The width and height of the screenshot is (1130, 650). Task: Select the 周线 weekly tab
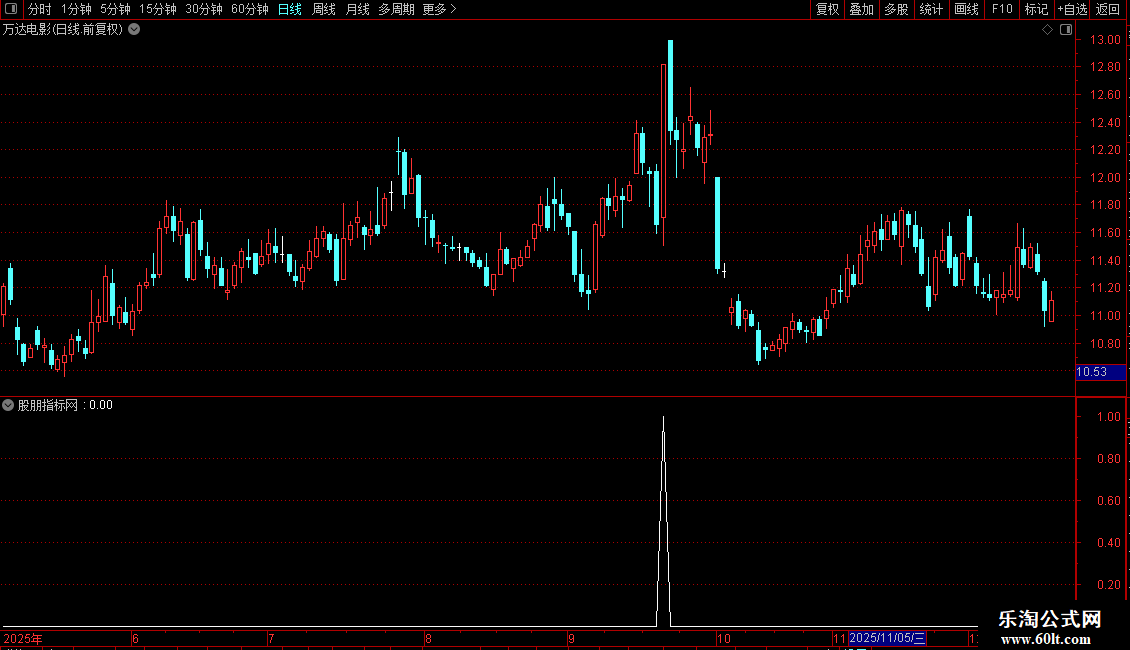pos(324,9)
